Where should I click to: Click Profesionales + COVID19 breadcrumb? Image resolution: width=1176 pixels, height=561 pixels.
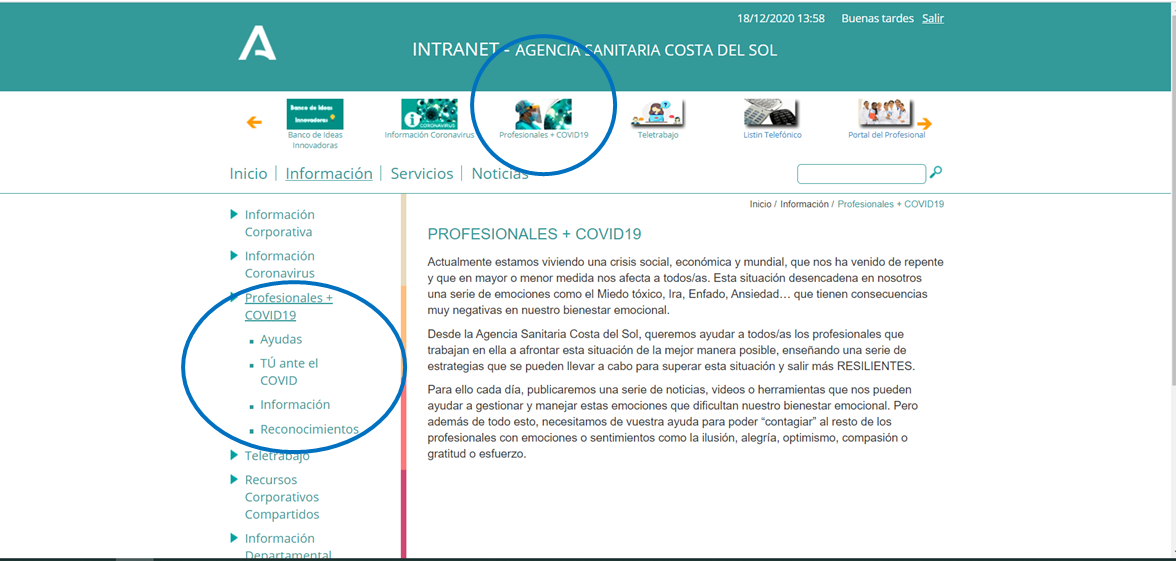891,204
